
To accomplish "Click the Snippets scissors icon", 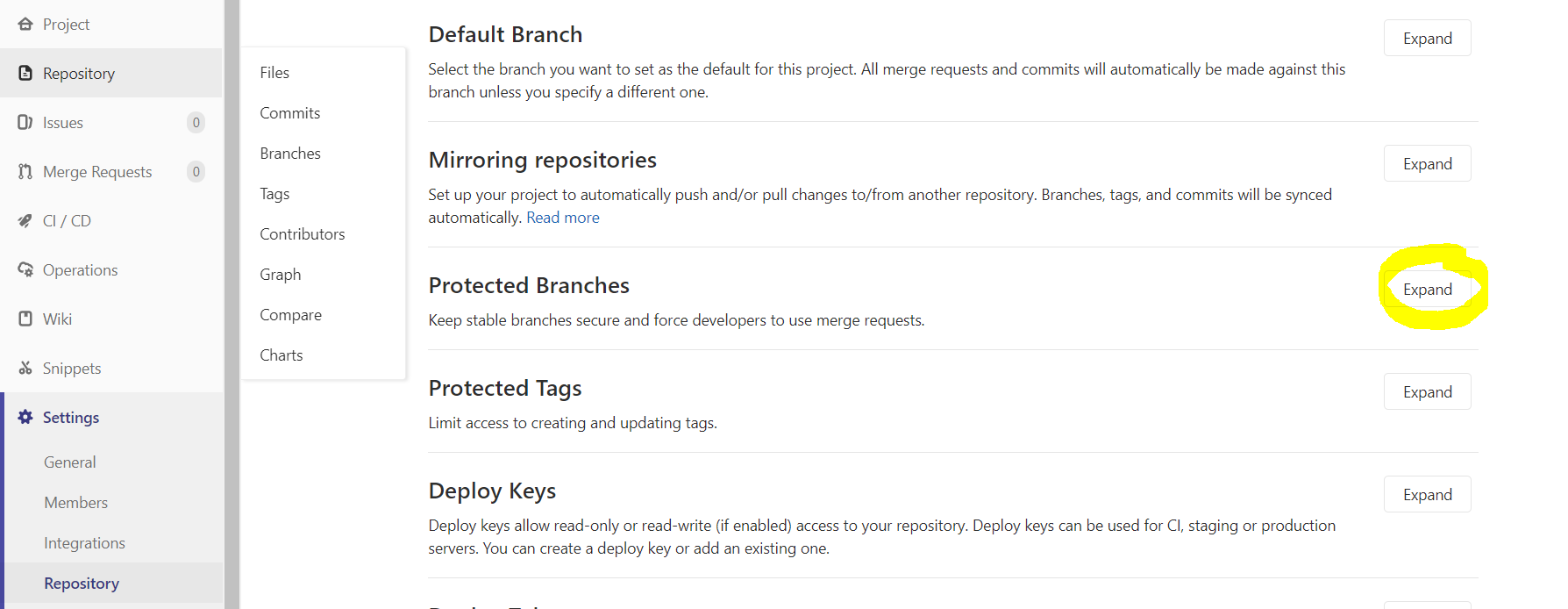I will point(25,369).
